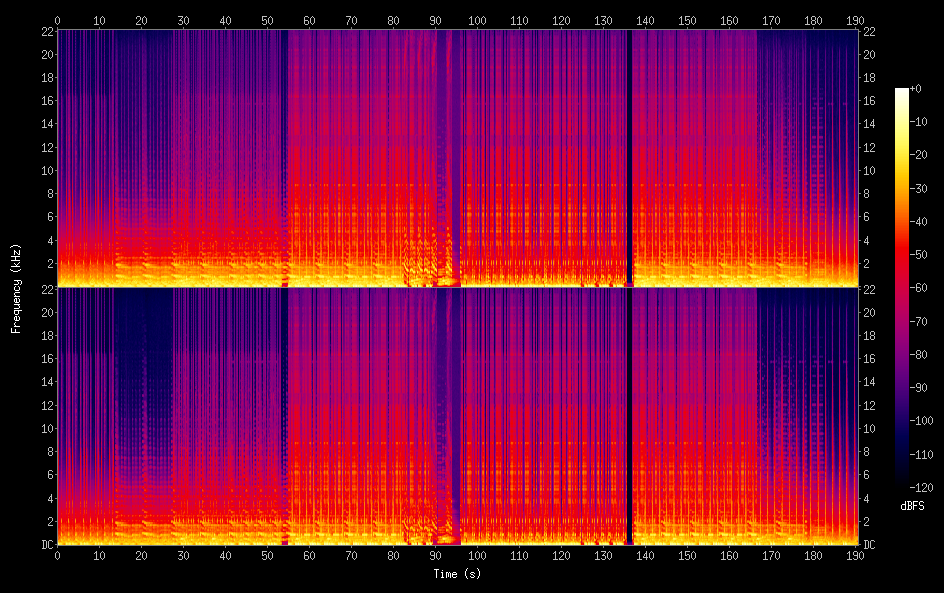Click the "22" label at top-left of upper channel

[45, 31]
